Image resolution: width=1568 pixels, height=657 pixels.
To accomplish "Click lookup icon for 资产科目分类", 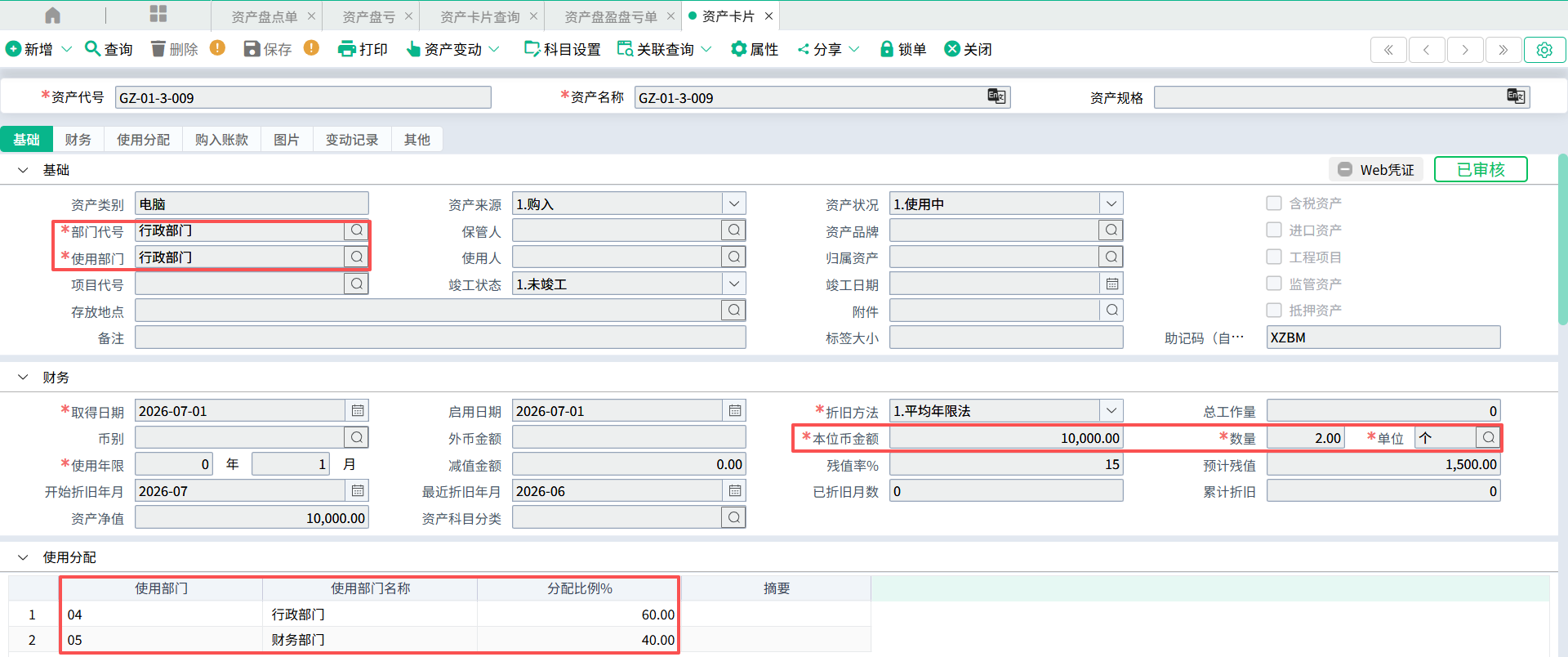I will [x=734, y=517].
